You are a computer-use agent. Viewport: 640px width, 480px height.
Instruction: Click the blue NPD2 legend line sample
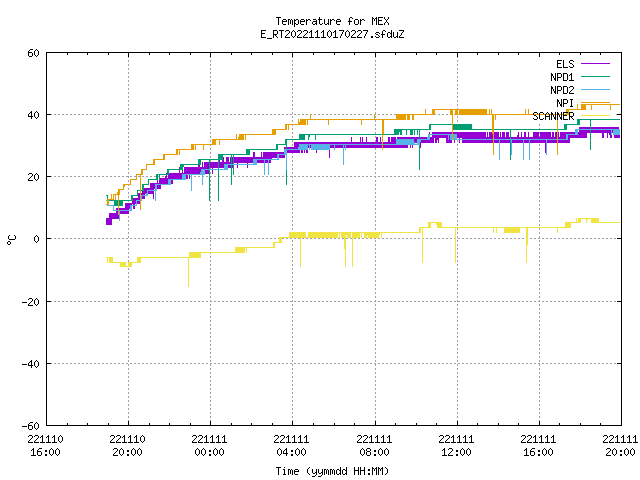tap(595, 89)
